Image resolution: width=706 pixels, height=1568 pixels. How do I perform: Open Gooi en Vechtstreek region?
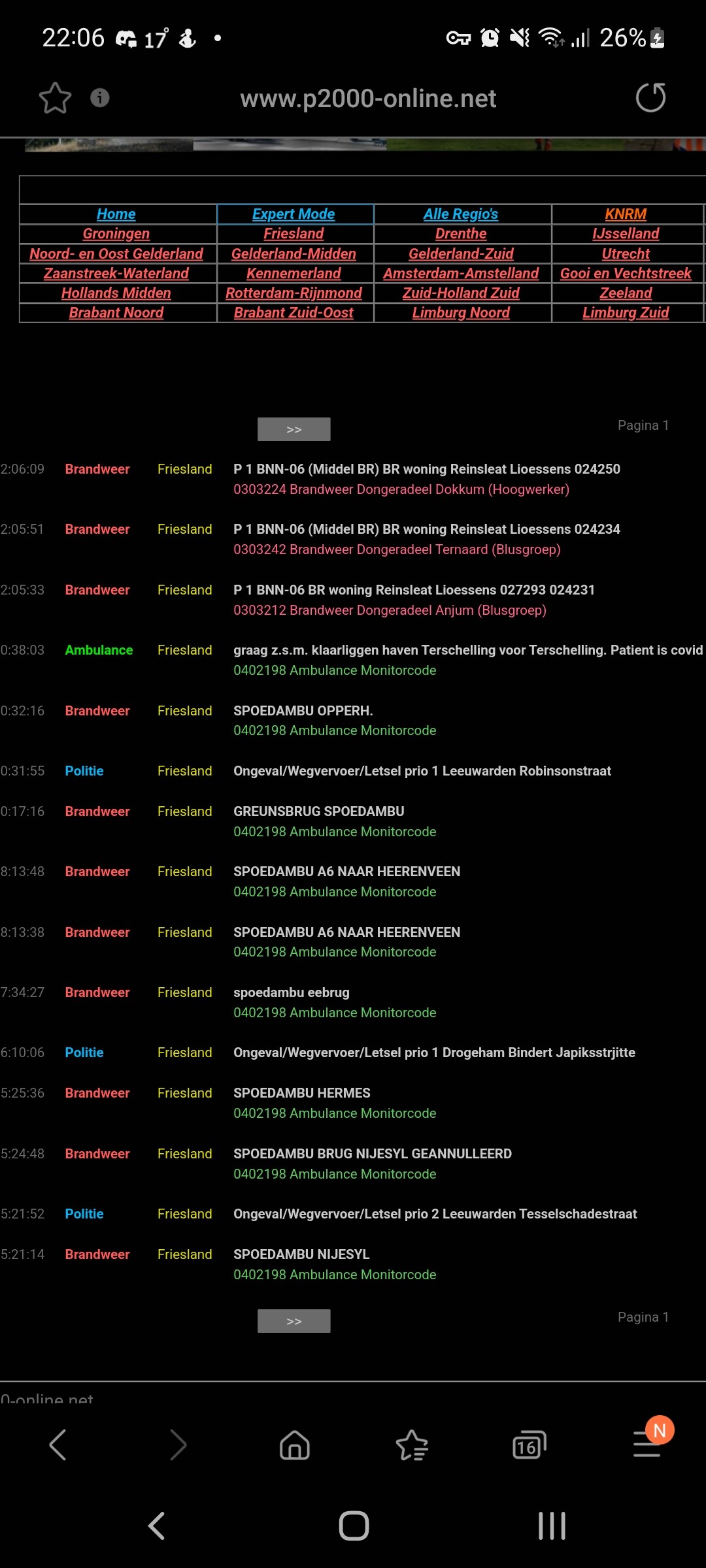click(x=626, y=273)
